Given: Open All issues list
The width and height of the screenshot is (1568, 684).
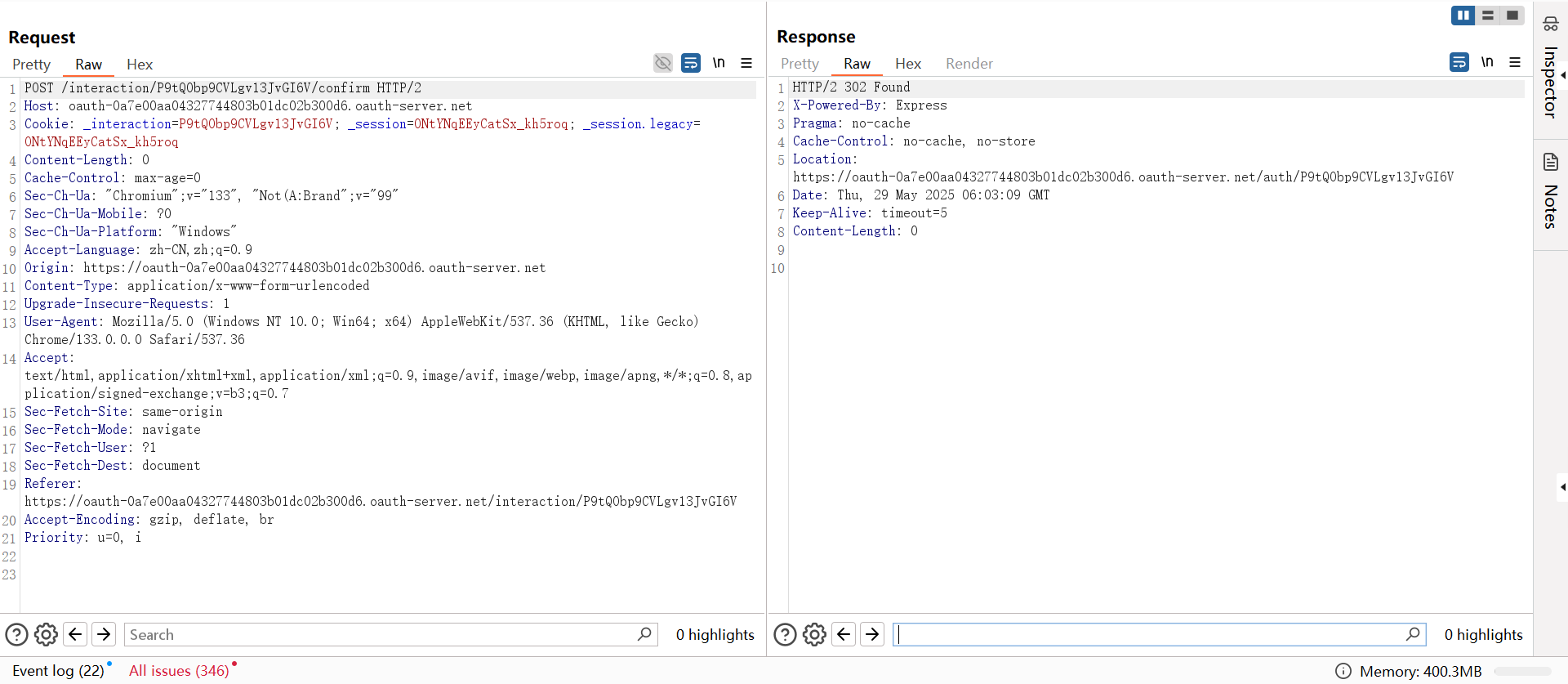Looking at the screenshot, I should click(x=179, y=671).
